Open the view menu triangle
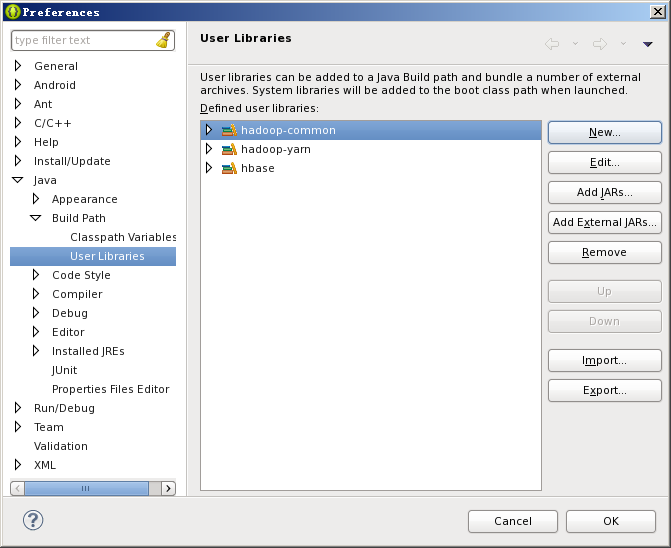This screenshot has width=671, height=548. click(648, 44)
